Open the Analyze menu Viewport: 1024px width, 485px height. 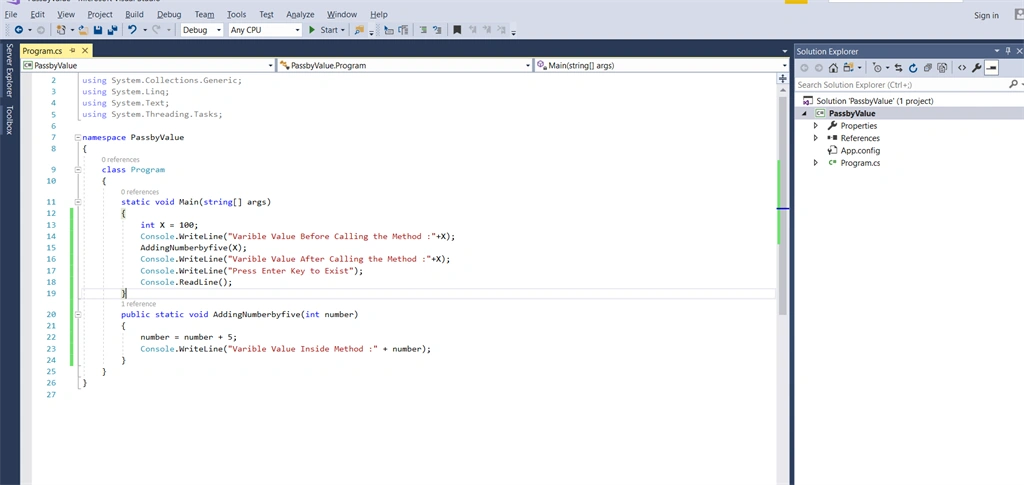pos(300,14)
